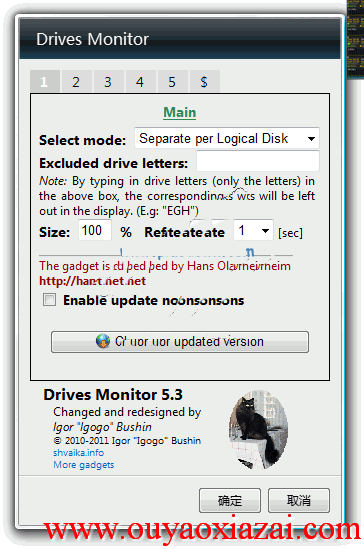Enable the update notifications checkbox
The height and width of the screenshot is (549, 364).
49,300
